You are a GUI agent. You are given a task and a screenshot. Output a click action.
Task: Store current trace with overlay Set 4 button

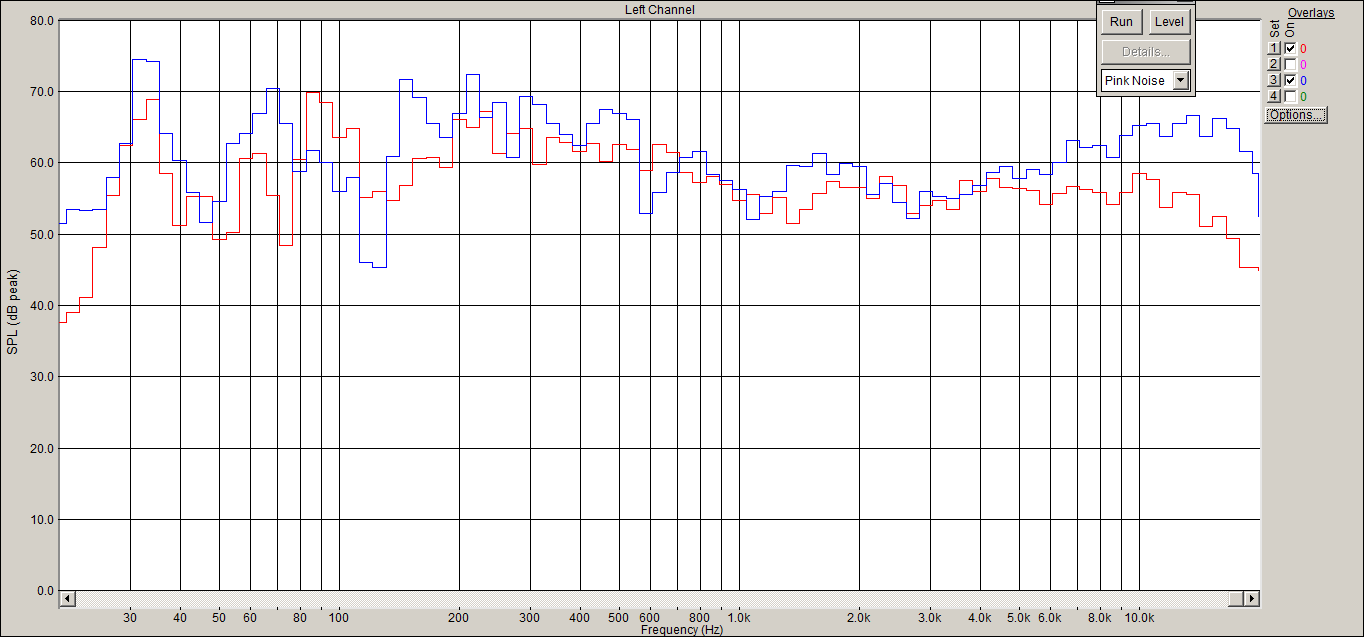(x=1273, y=96)
